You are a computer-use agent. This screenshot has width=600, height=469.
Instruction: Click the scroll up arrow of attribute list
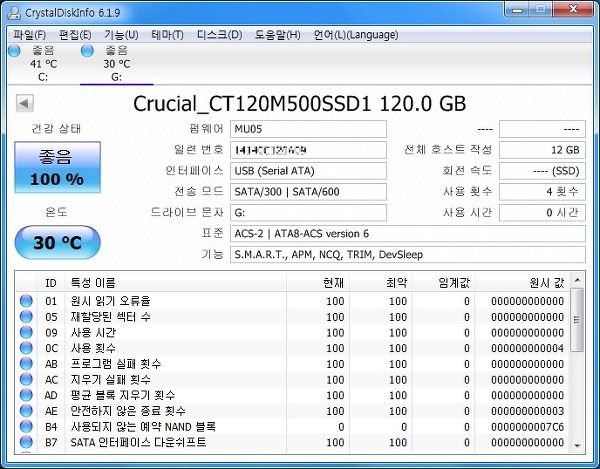coord(577,280)
